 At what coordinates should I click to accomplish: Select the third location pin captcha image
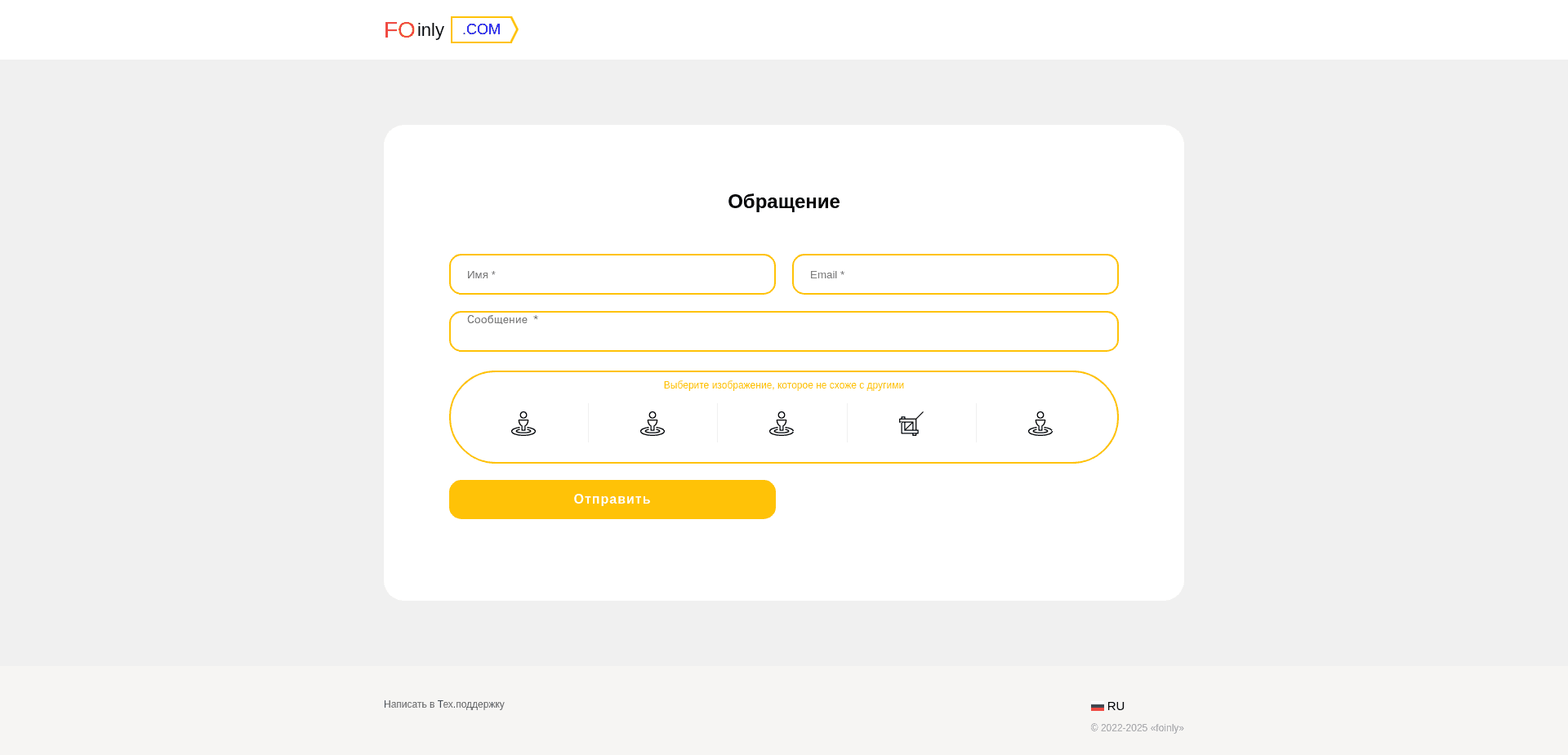(782, 423)
